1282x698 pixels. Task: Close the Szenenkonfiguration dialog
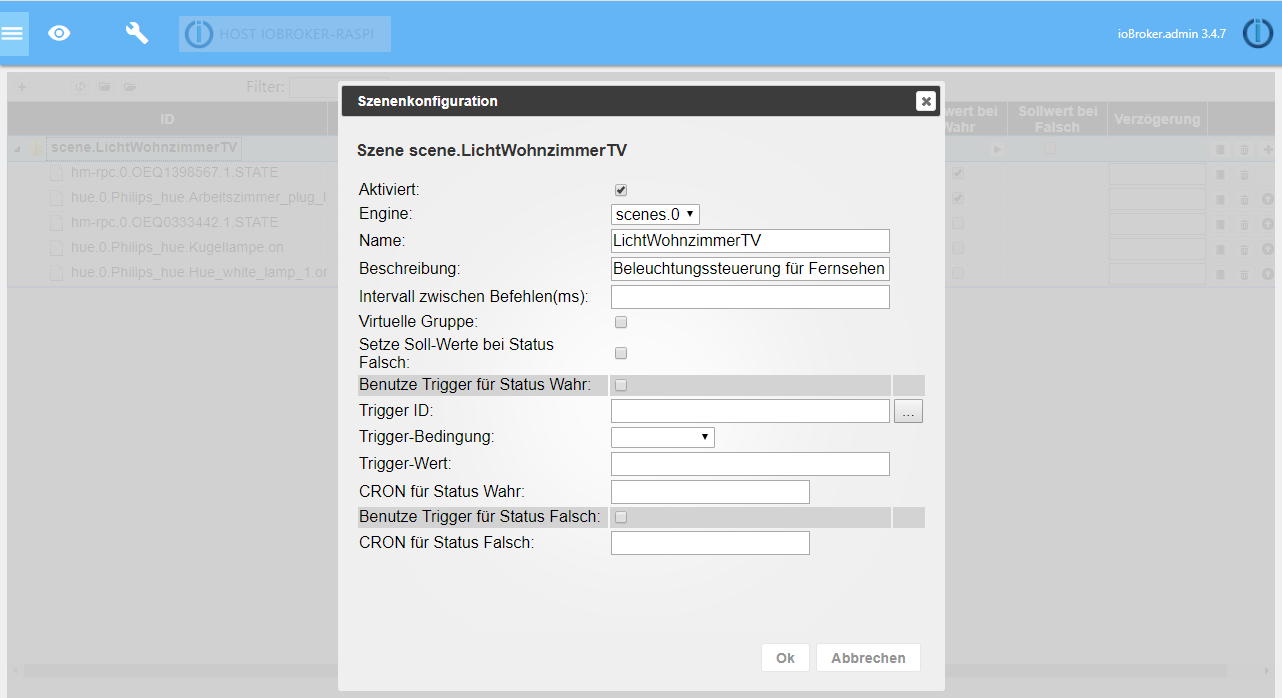925,101
